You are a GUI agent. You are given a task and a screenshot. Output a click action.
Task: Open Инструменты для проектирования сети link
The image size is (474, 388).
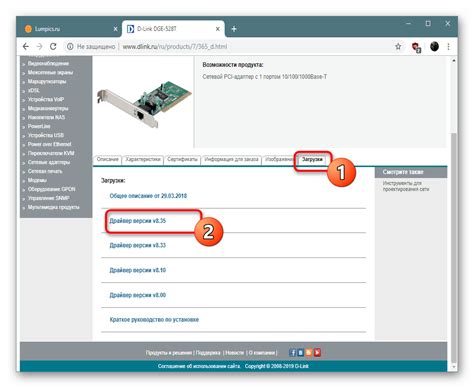[406, 186]
